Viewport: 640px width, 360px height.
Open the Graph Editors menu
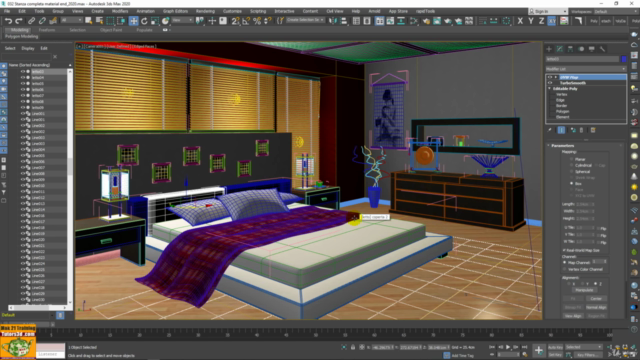[176, 11]
